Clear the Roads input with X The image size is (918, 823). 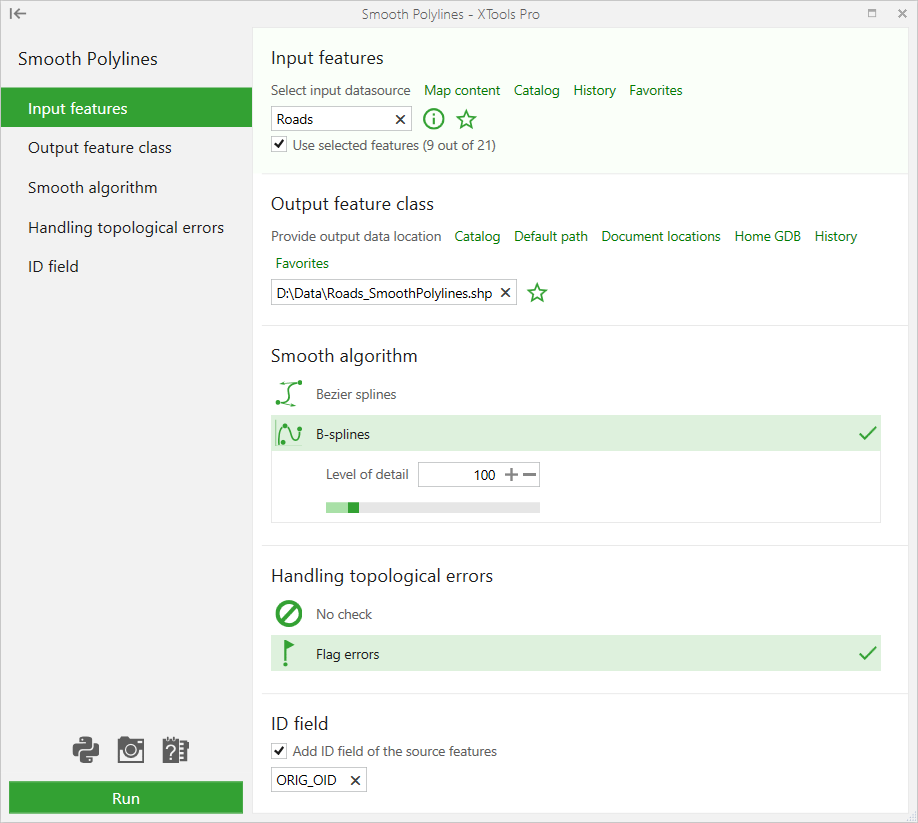tap(400, 119)
